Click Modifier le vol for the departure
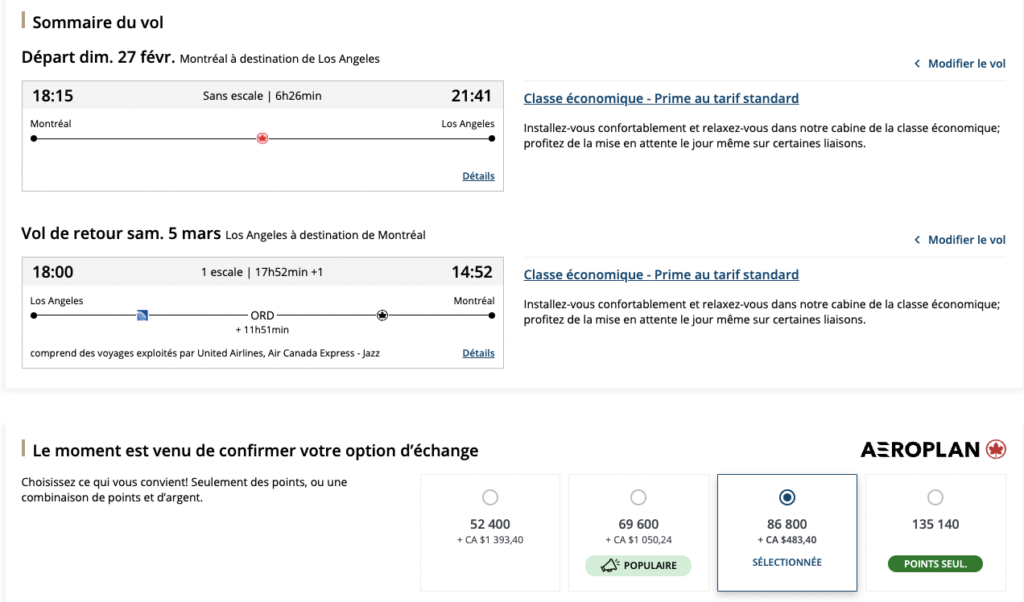The height and width of the screenshot is (602, 1024). click(966, 64)
